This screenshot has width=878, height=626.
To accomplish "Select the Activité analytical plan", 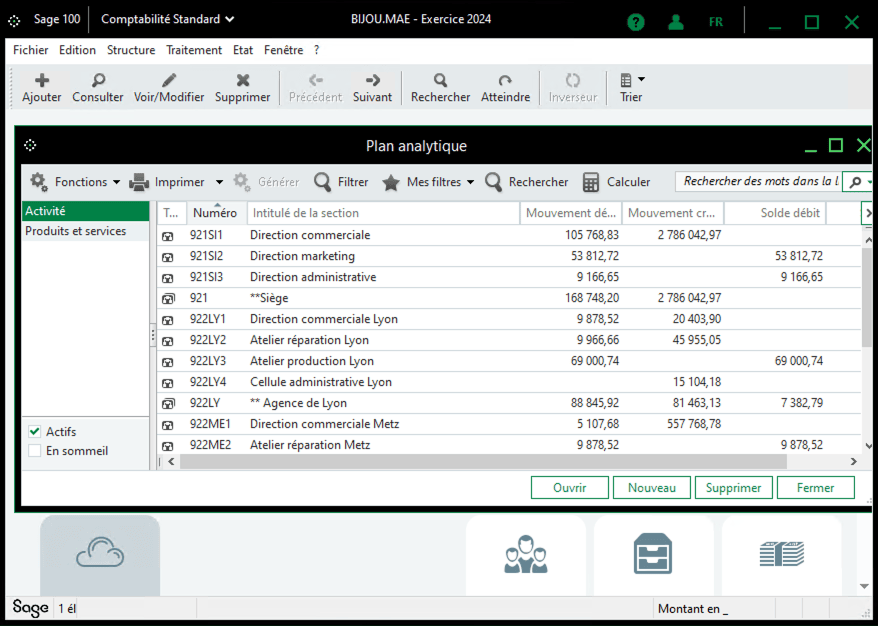I will click(86, 211).
